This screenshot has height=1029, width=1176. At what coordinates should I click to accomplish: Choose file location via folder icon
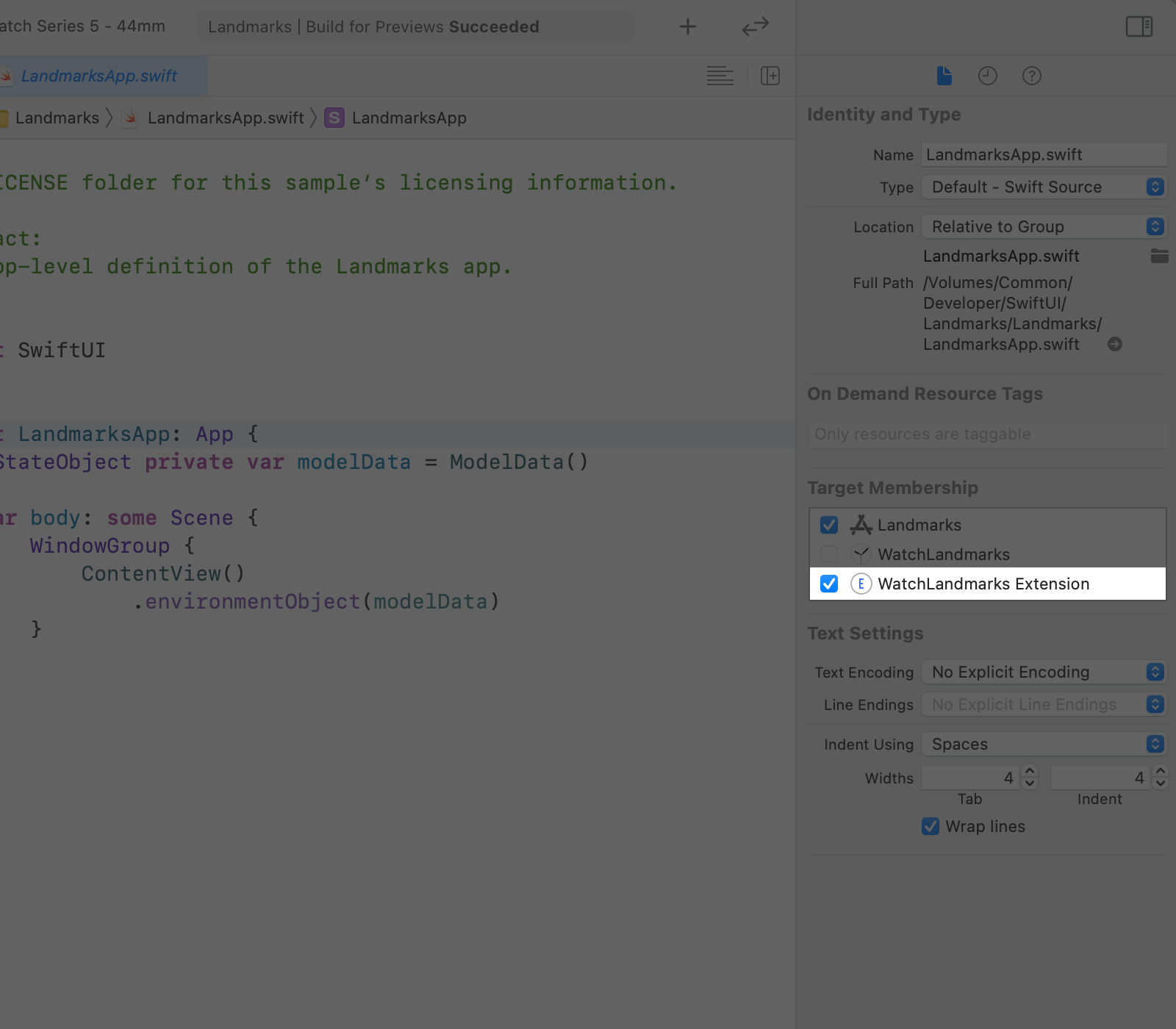[x=1159, y=257]
